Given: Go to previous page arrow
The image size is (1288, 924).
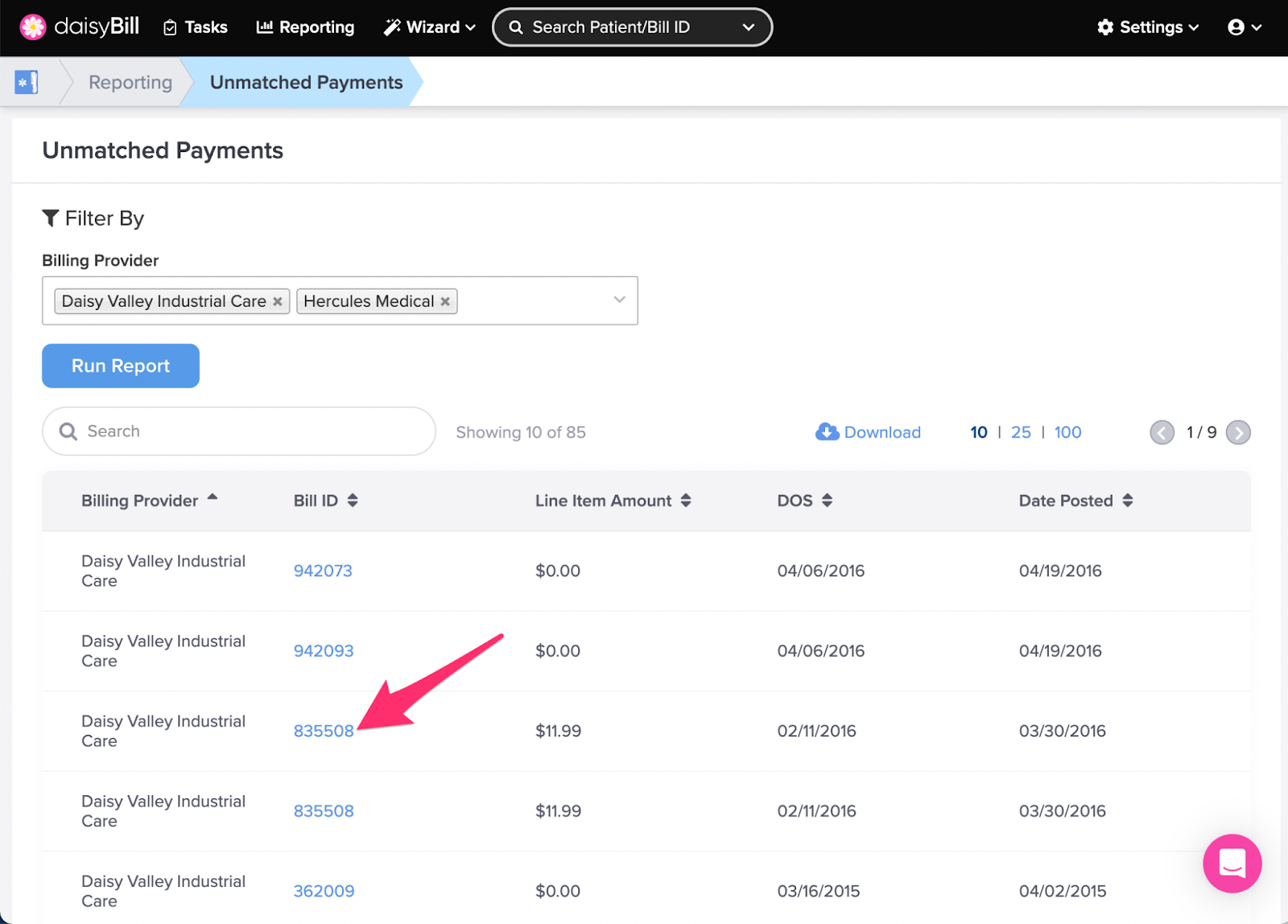Looking at the screenshot, I should point(1162,433).
